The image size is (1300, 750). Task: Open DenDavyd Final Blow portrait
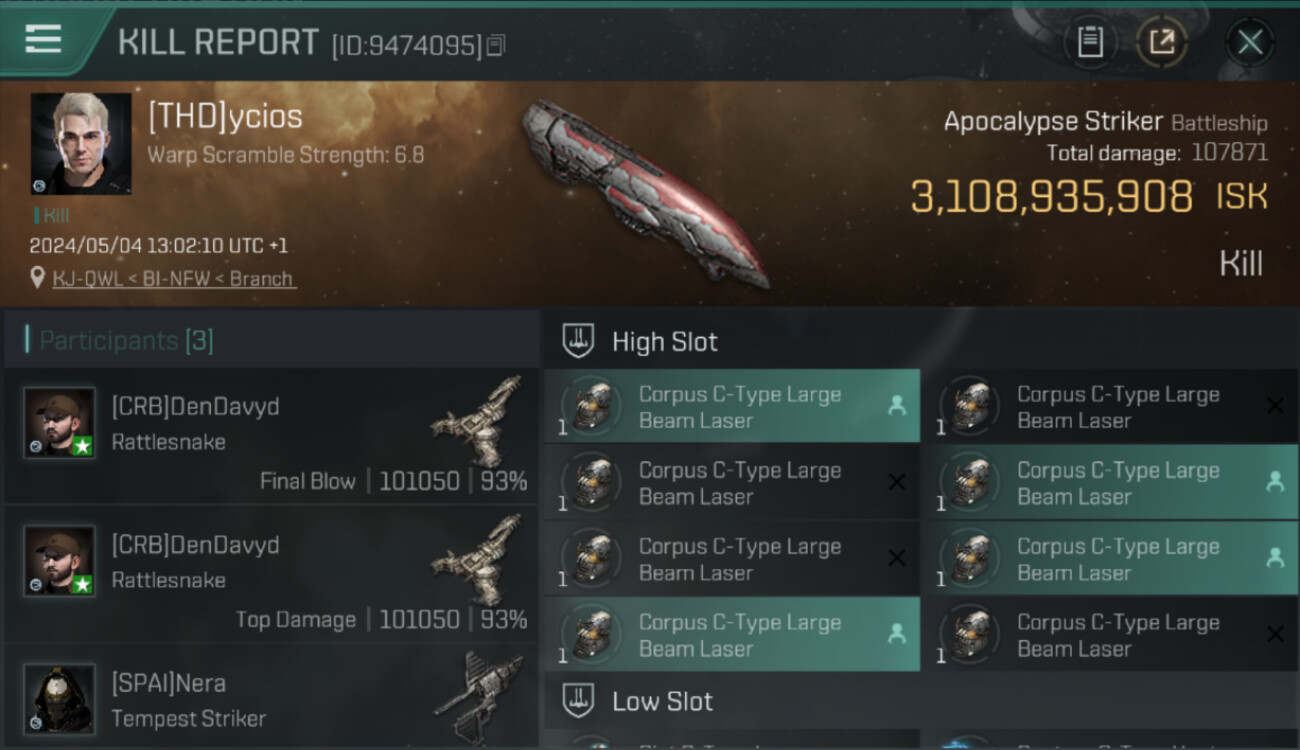[x=60, y=423]
